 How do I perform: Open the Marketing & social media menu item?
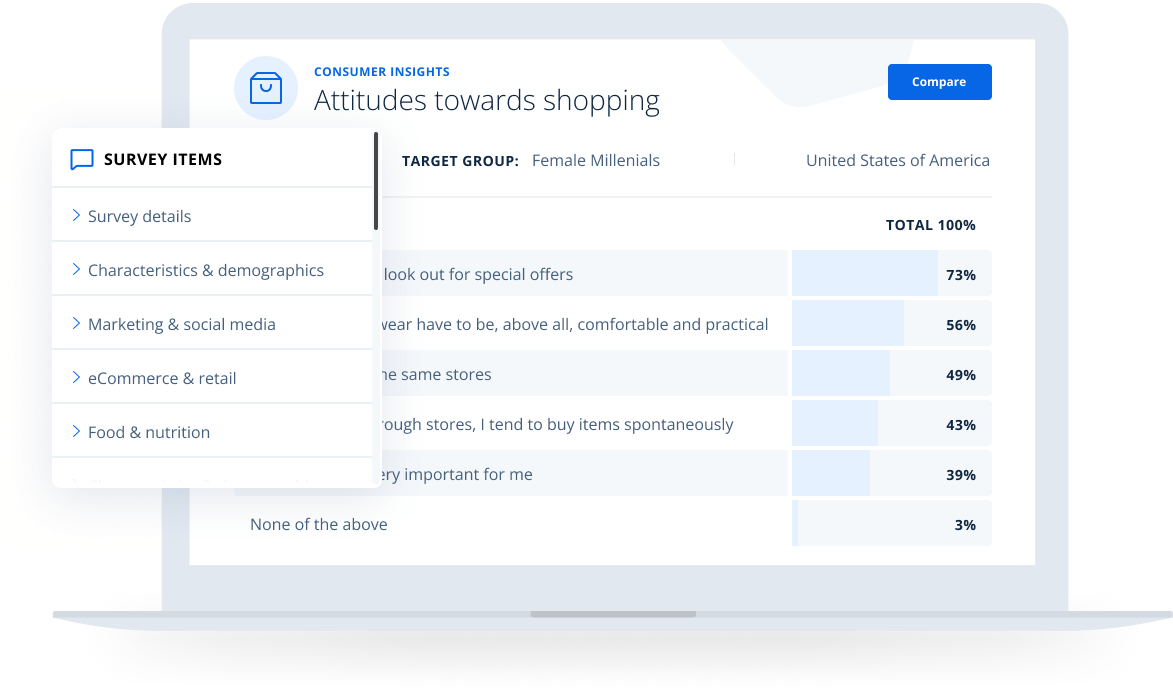[181, 323]
